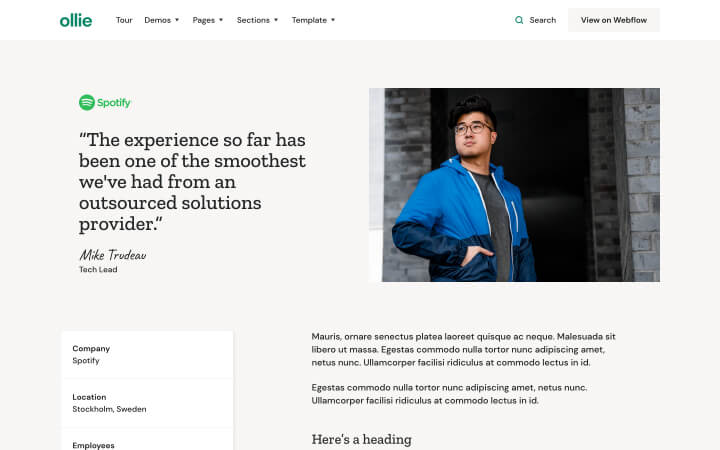Image resolution: width=720 pixels, height=450 pixels.
Task: Click paragraph starting with Egestas commodo
Action: click(x=449, y=394)
